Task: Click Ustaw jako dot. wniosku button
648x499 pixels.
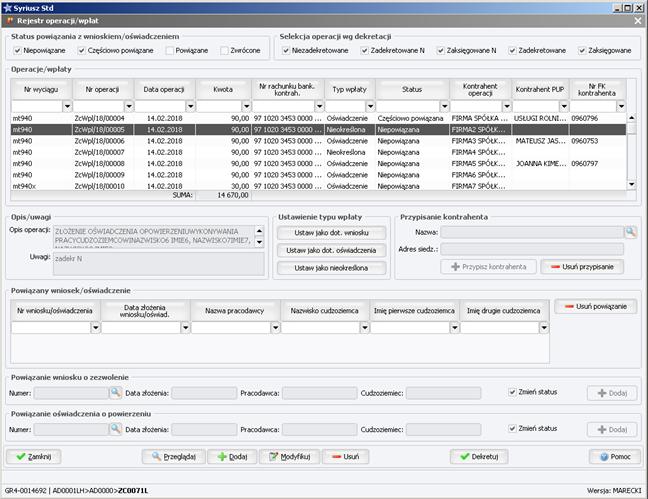Action: click(x=331, y=233)
